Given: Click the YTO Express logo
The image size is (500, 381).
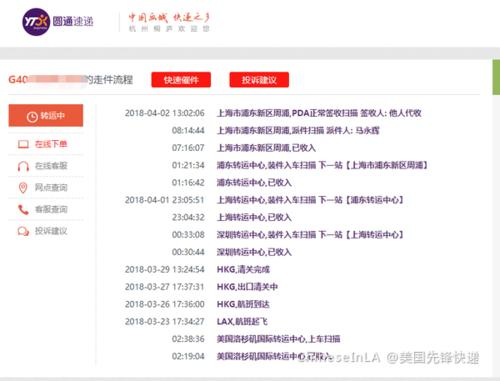Looking at the screenshot, I should (x=36, y=22).
